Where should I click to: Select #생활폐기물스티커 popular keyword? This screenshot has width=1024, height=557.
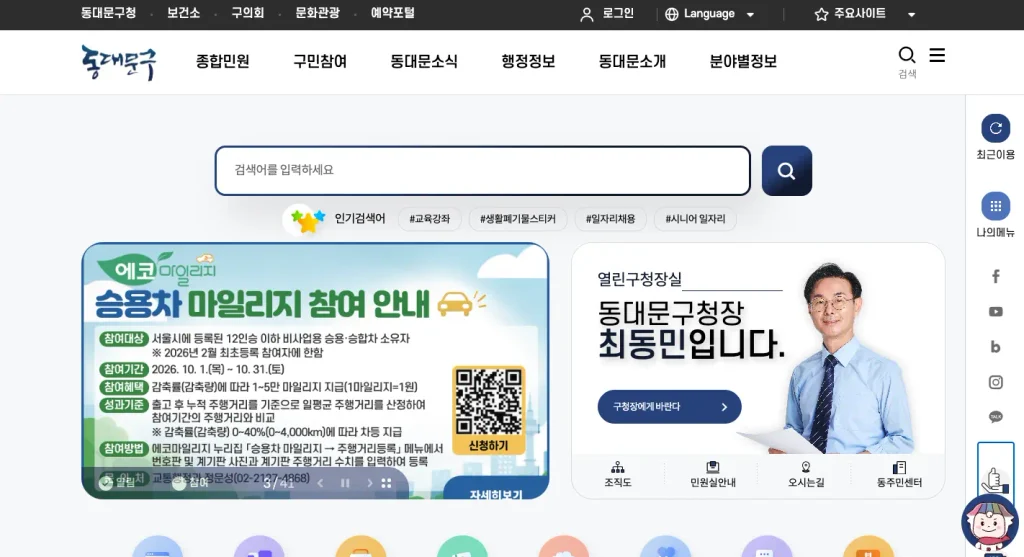coord(518,219)
